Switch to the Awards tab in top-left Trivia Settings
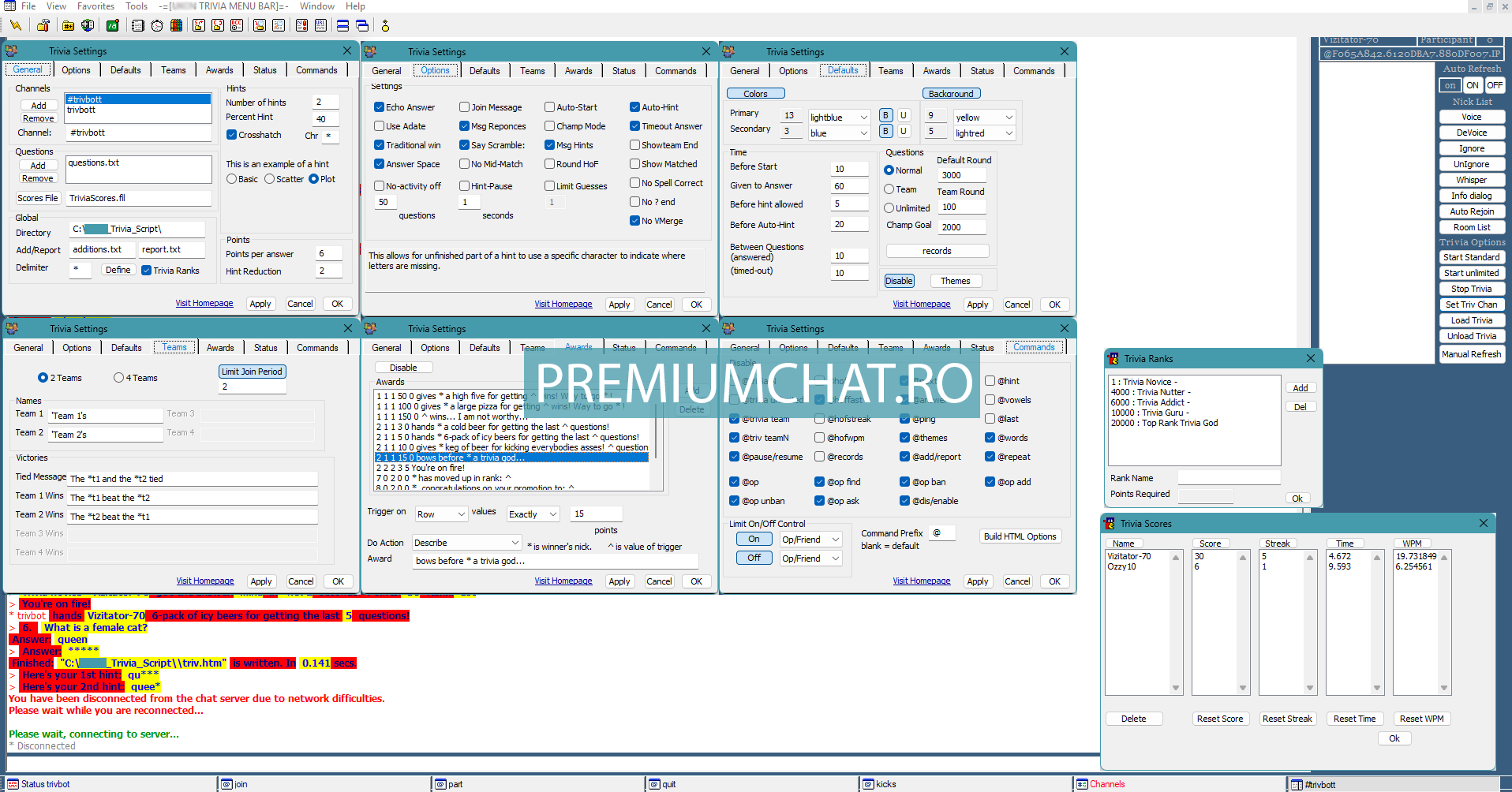1512x792 pixels. (x=219, y=70)
